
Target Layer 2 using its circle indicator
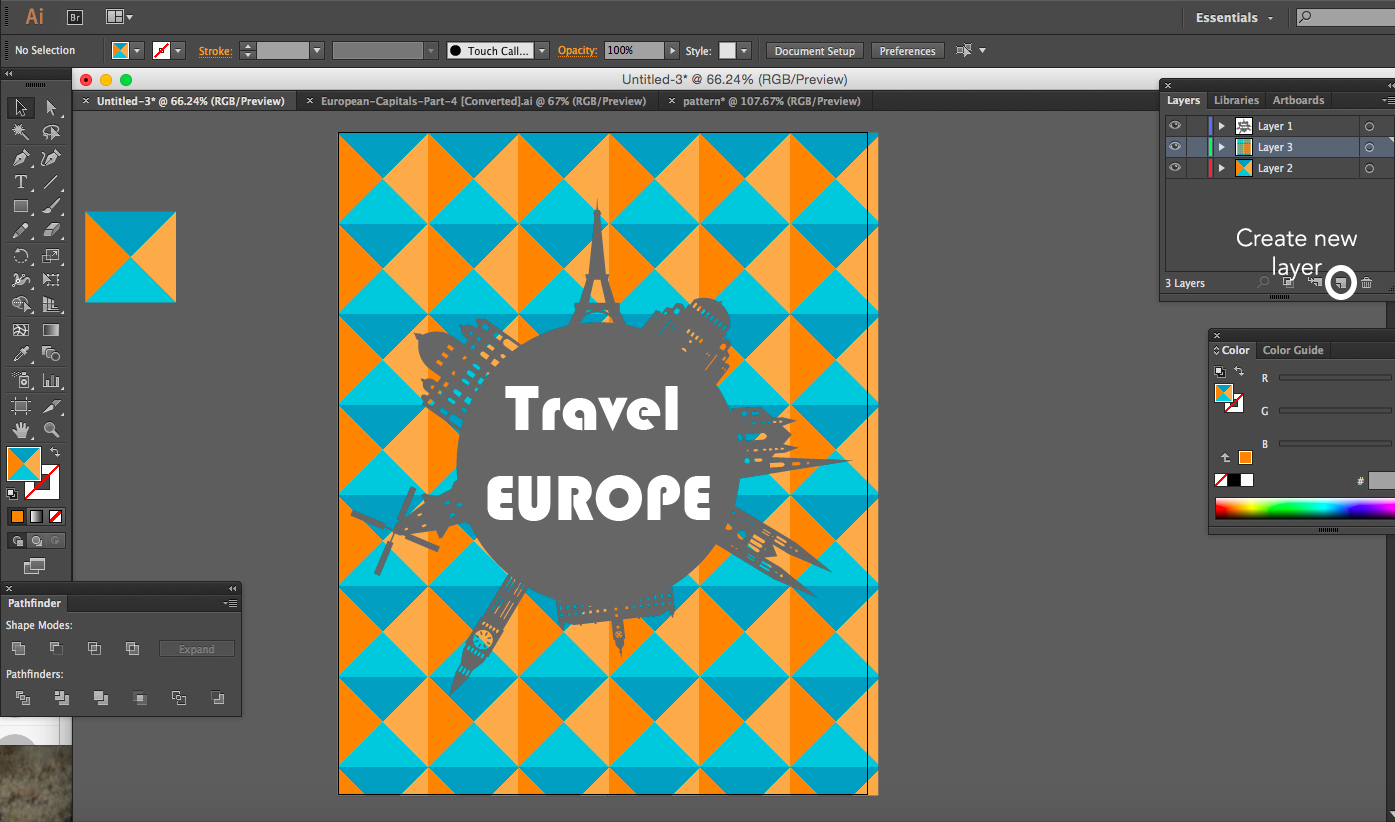1369,169
